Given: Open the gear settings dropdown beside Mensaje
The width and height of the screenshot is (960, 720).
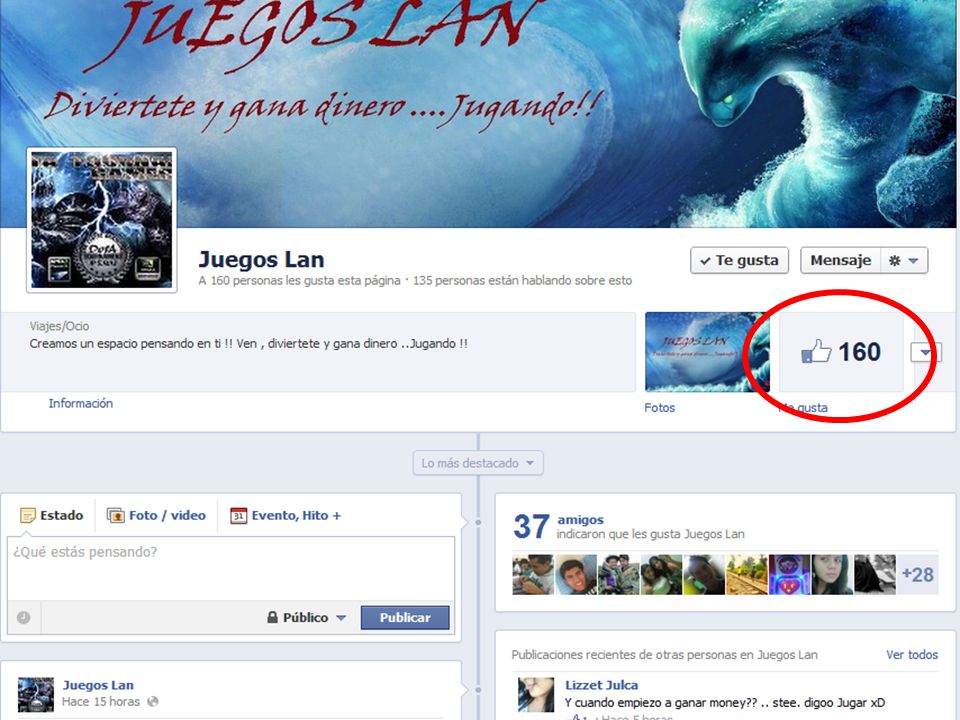Looking at the screenshot, I should [x=904, y=260].
